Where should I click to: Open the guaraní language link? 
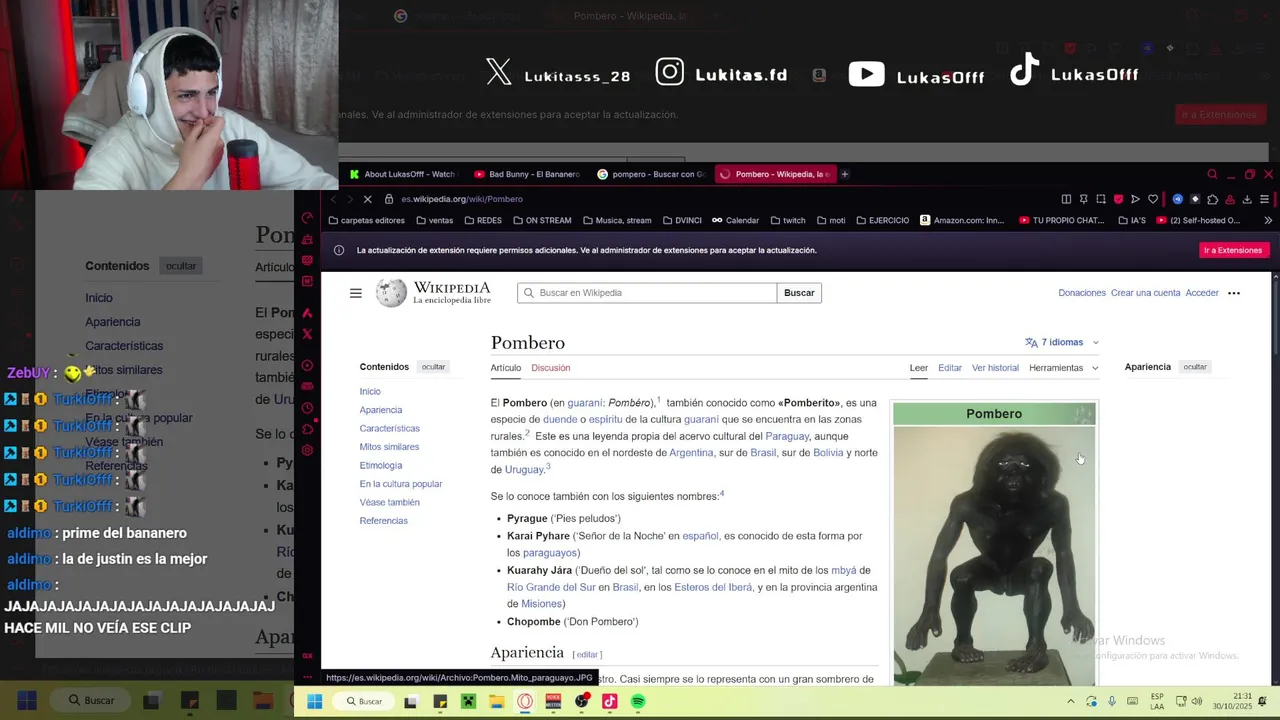[585, 403]
